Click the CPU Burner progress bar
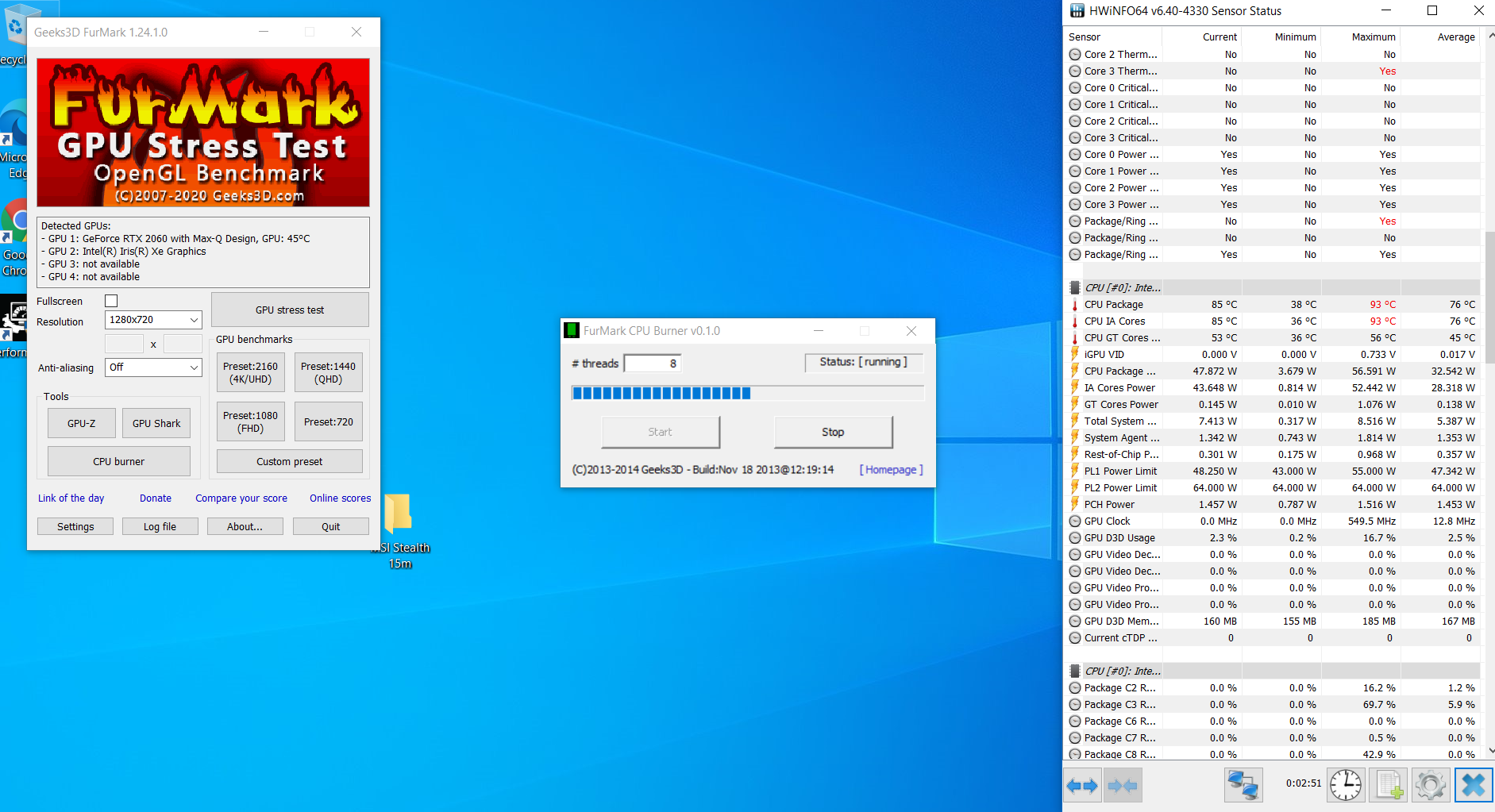The width and height of the screenshot is (1495, 812). pos(747,394)
